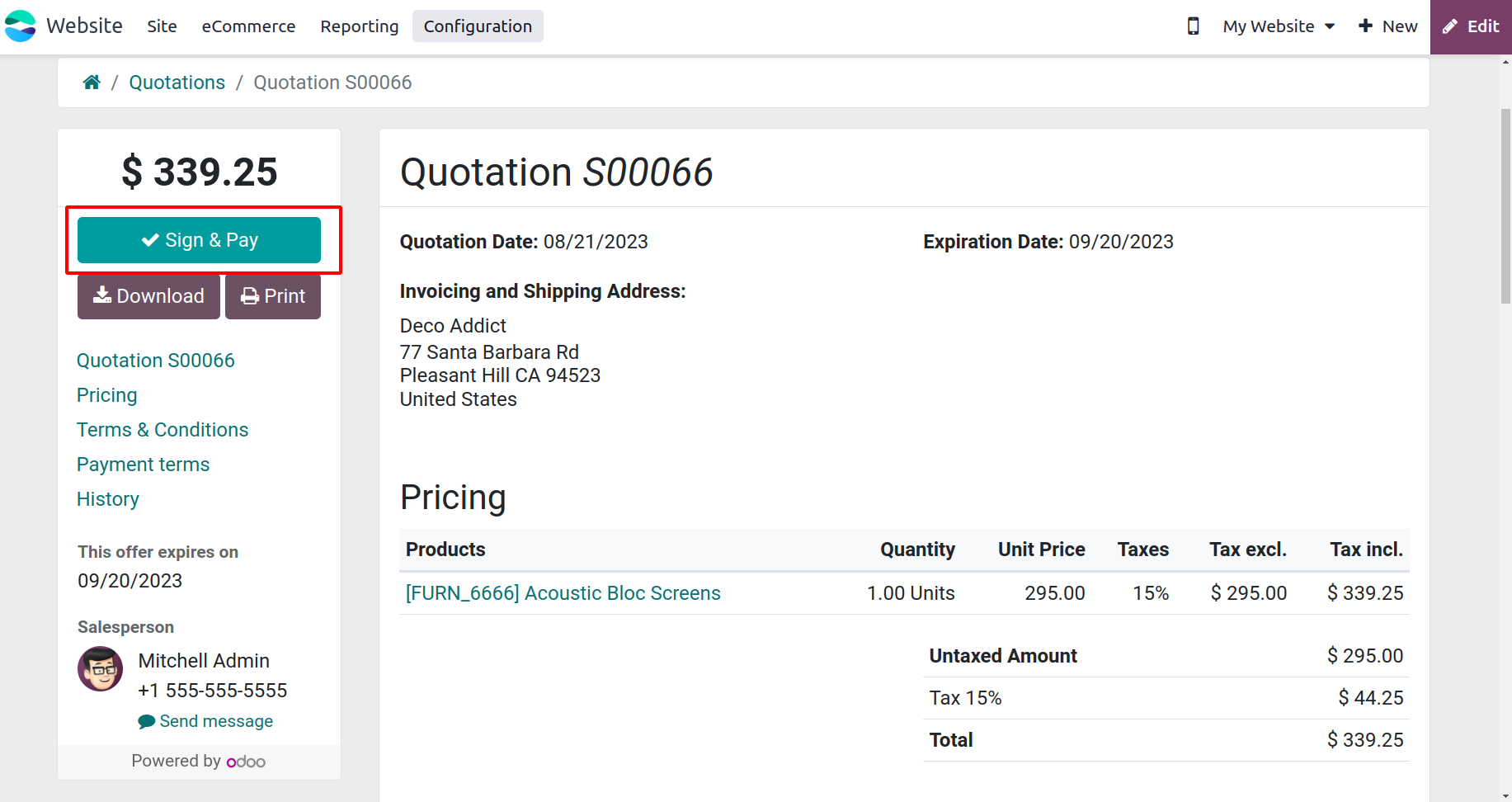Click the Send message chat icon

pos(147,721)
